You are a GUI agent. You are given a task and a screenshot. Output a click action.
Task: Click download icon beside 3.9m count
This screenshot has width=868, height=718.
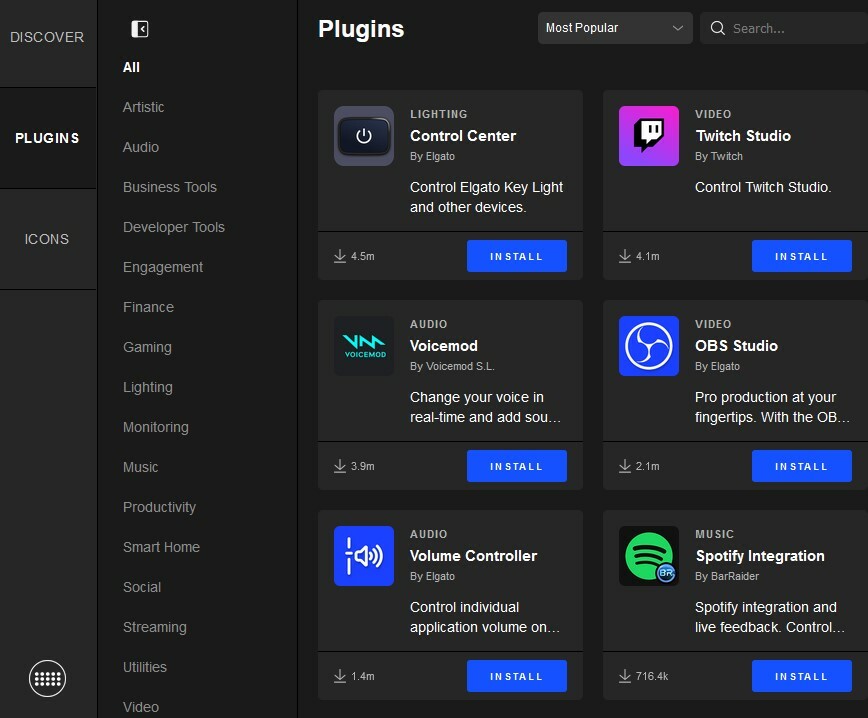click(340, 466)
